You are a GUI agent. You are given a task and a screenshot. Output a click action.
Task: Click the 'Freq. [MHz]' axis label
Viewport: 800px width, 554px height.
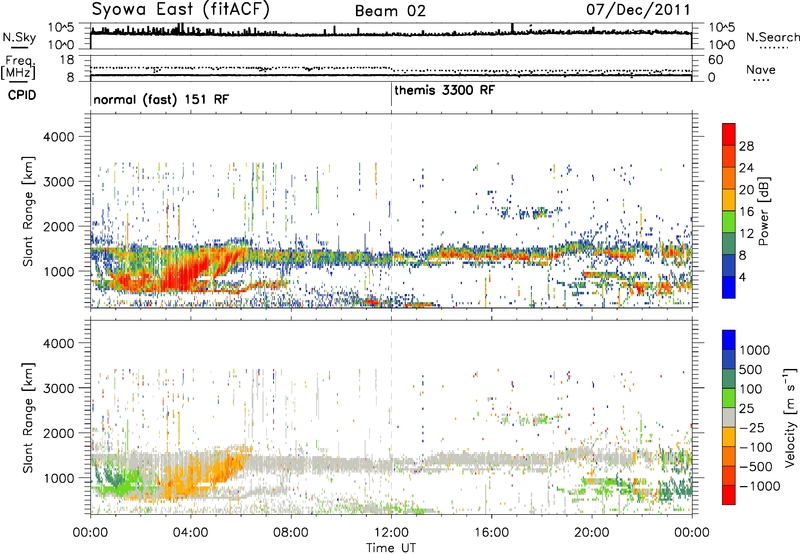point(18,68)
